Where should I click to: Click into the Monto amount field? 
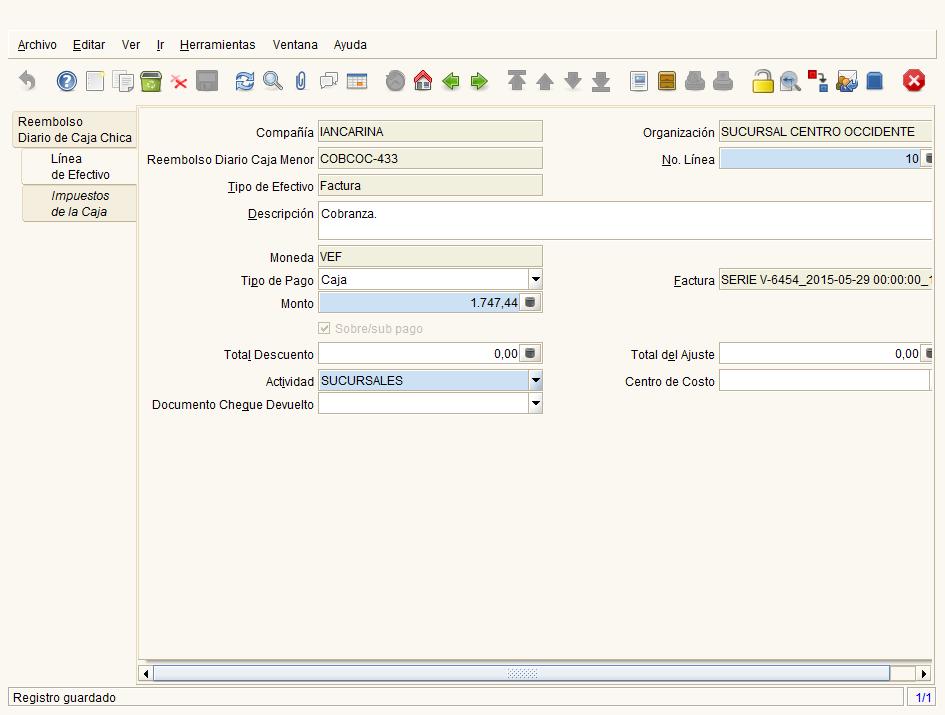(x=419, y=303)
